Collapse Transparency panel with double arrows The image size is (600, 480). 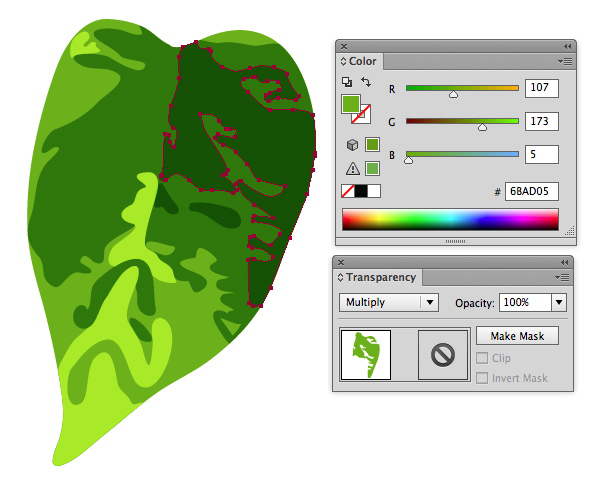click(x=565, y=263)
